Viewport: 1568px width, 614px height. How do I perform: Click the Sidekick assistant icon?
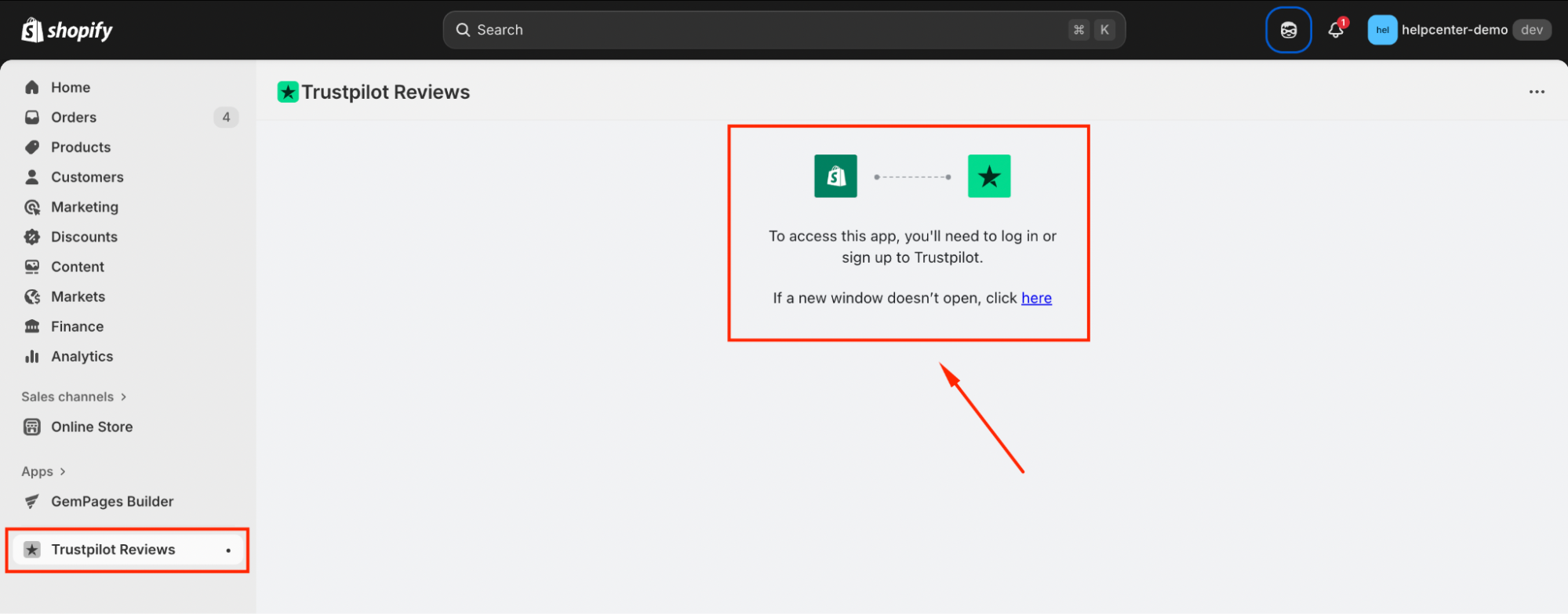(x=1288, y=30)
